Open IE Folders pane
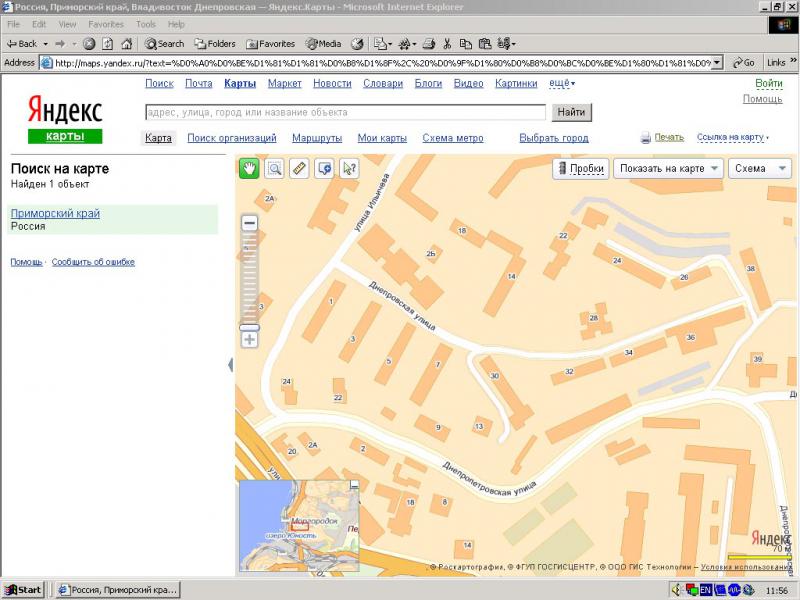The height and width of the screenshot is (600, 800). coord(215,44)
